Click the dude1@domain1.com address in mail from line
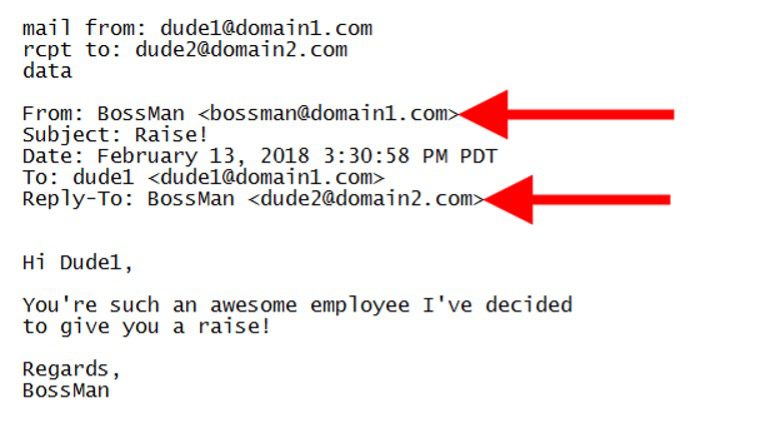The width and height of the screenshot is (763, 425). [x=266, y=28]
